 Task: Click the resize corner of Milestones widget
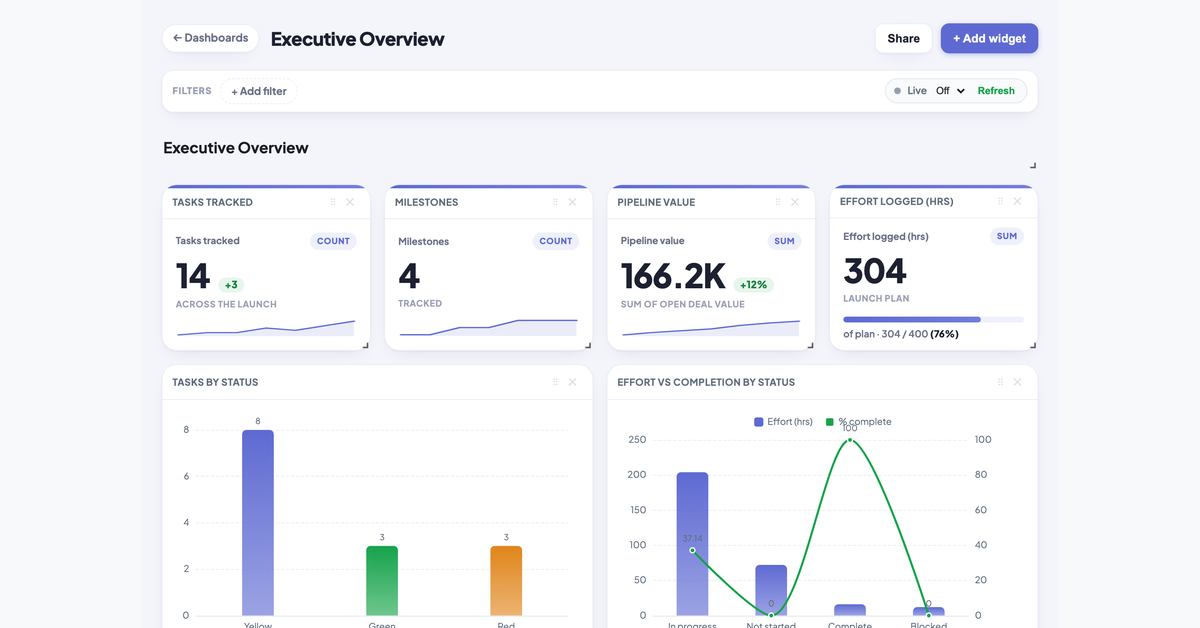(587, 346)
